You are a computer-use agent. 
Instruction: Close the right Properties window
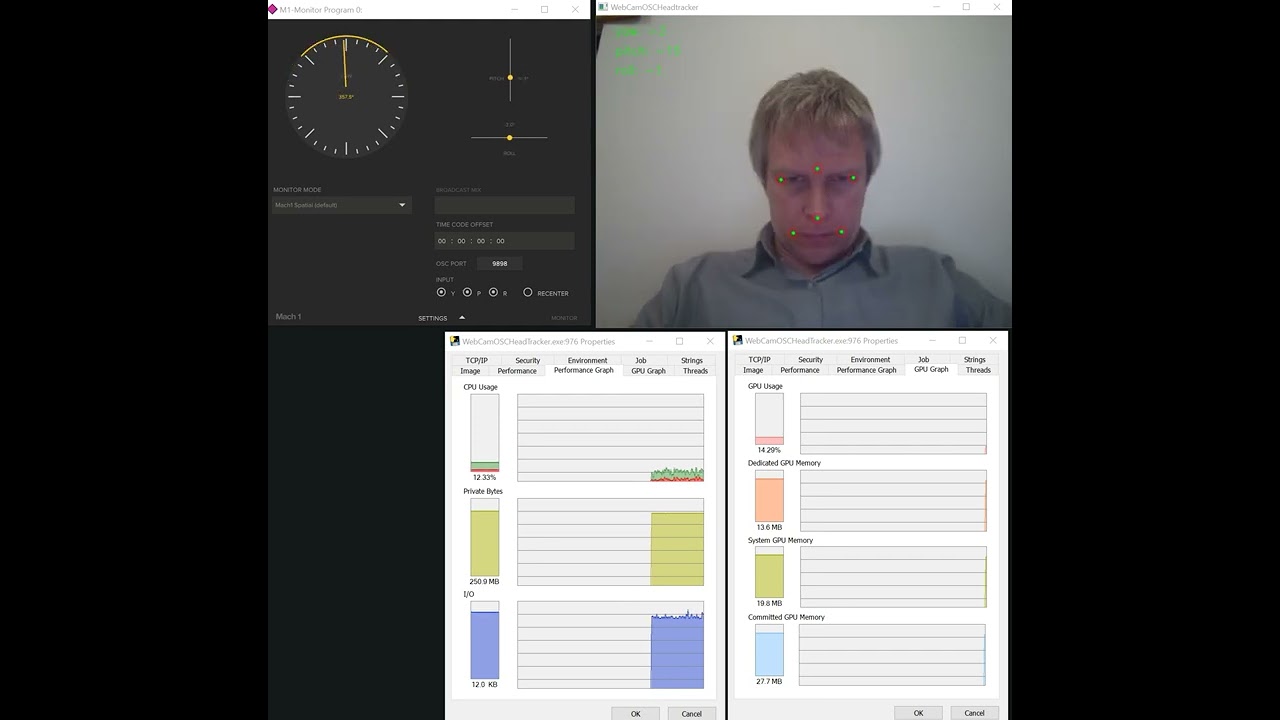(992, 340)
